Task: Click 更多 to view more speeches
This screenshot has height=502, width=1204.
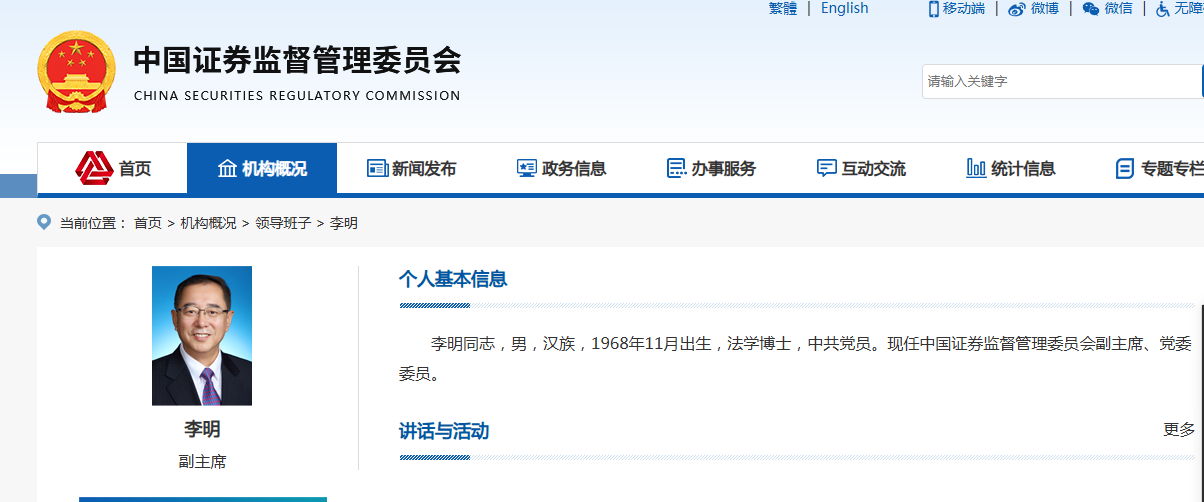Action: click(x=1179, y=429)
